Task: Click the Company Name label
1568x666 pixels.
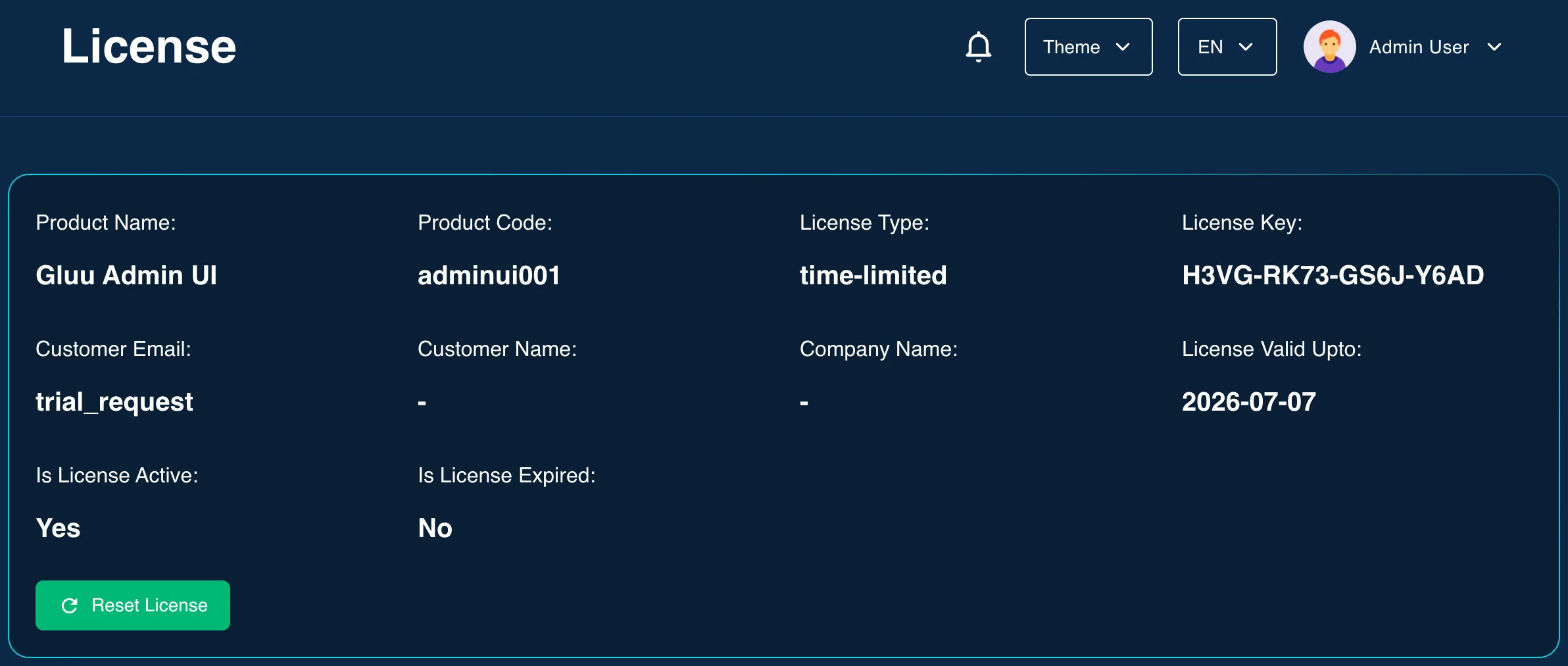Action: [x=879, y=349]
